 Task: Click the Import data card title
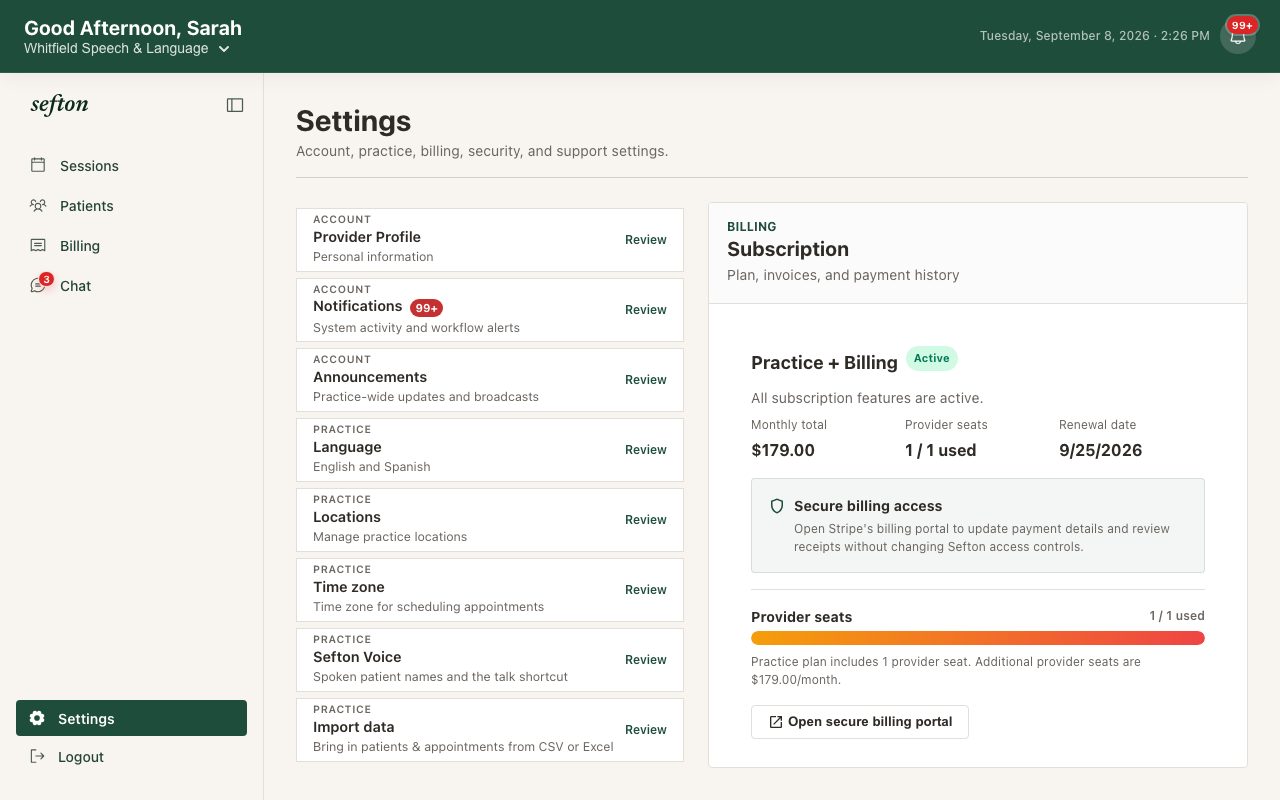point(354,727)
